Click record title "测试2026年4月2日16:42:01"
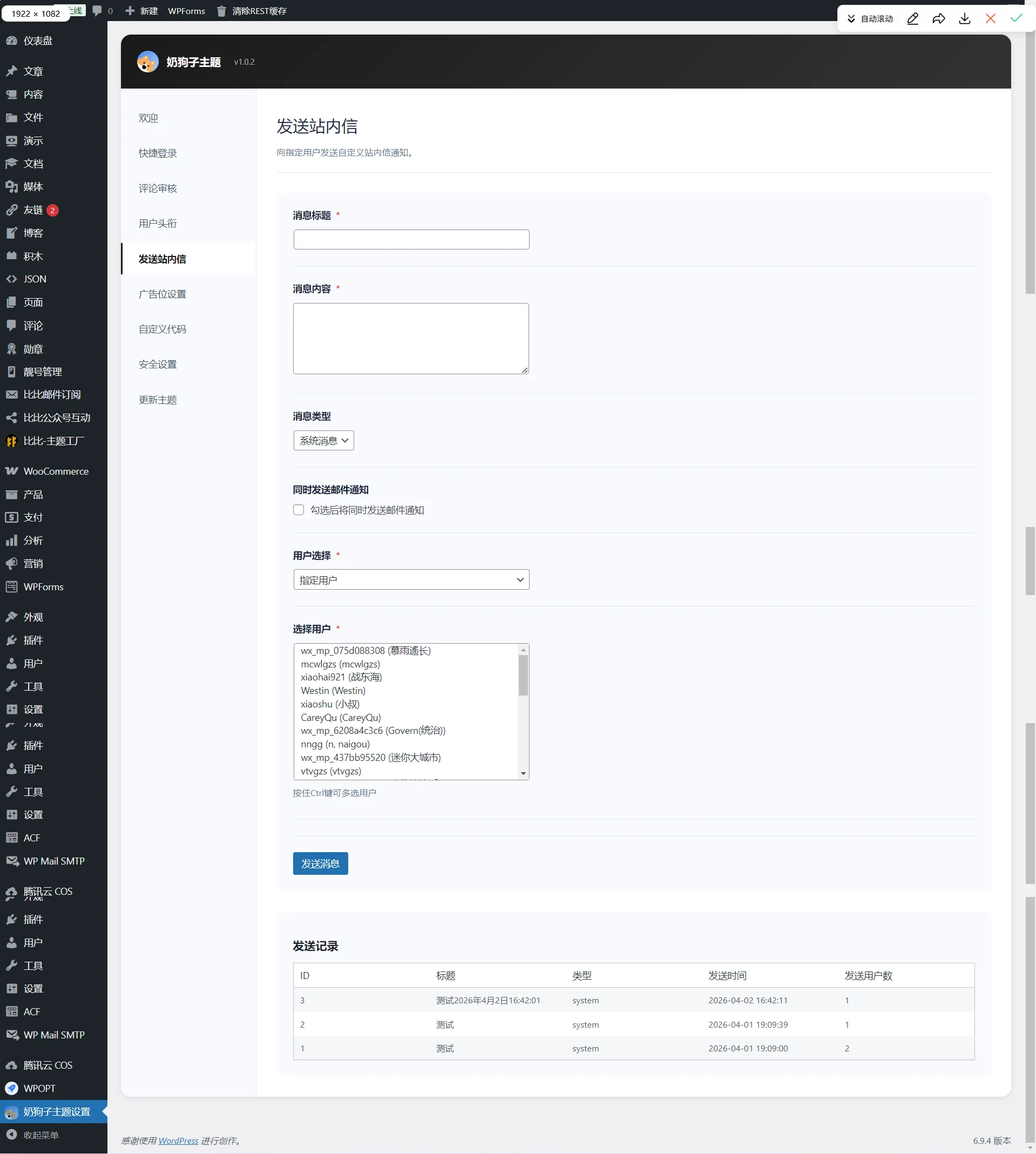Viewport: 1036px width, 1154px height. click(x=488, y=1000)
